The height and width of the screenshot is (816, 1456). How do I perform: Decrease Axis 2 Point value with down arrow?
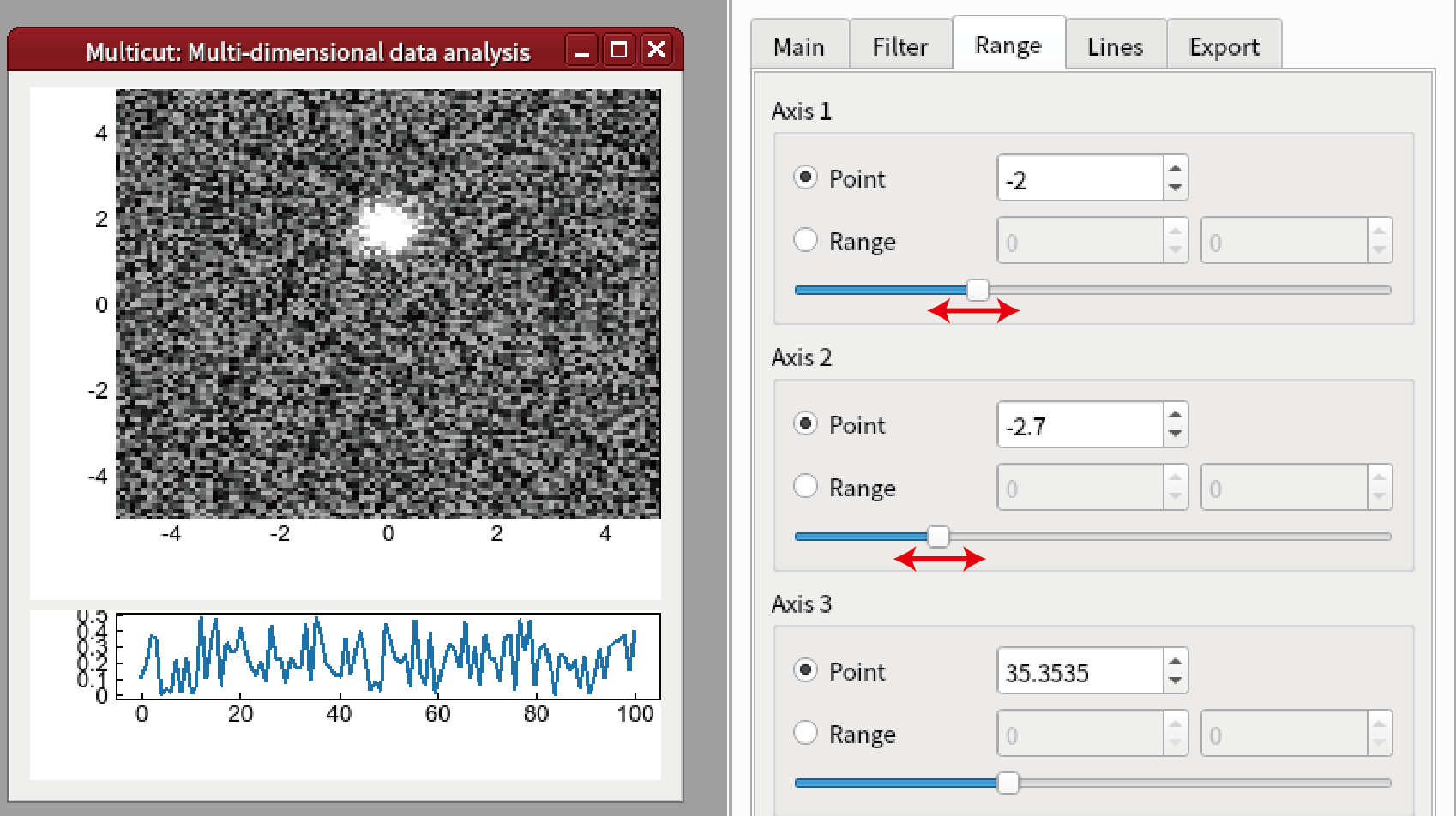coord(1176,434)
